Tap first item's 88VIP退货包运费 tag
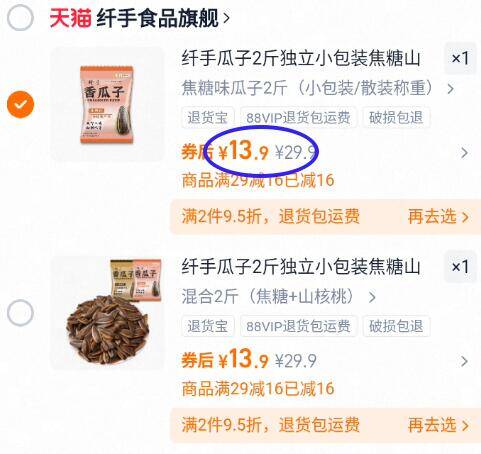 point(298,117)
